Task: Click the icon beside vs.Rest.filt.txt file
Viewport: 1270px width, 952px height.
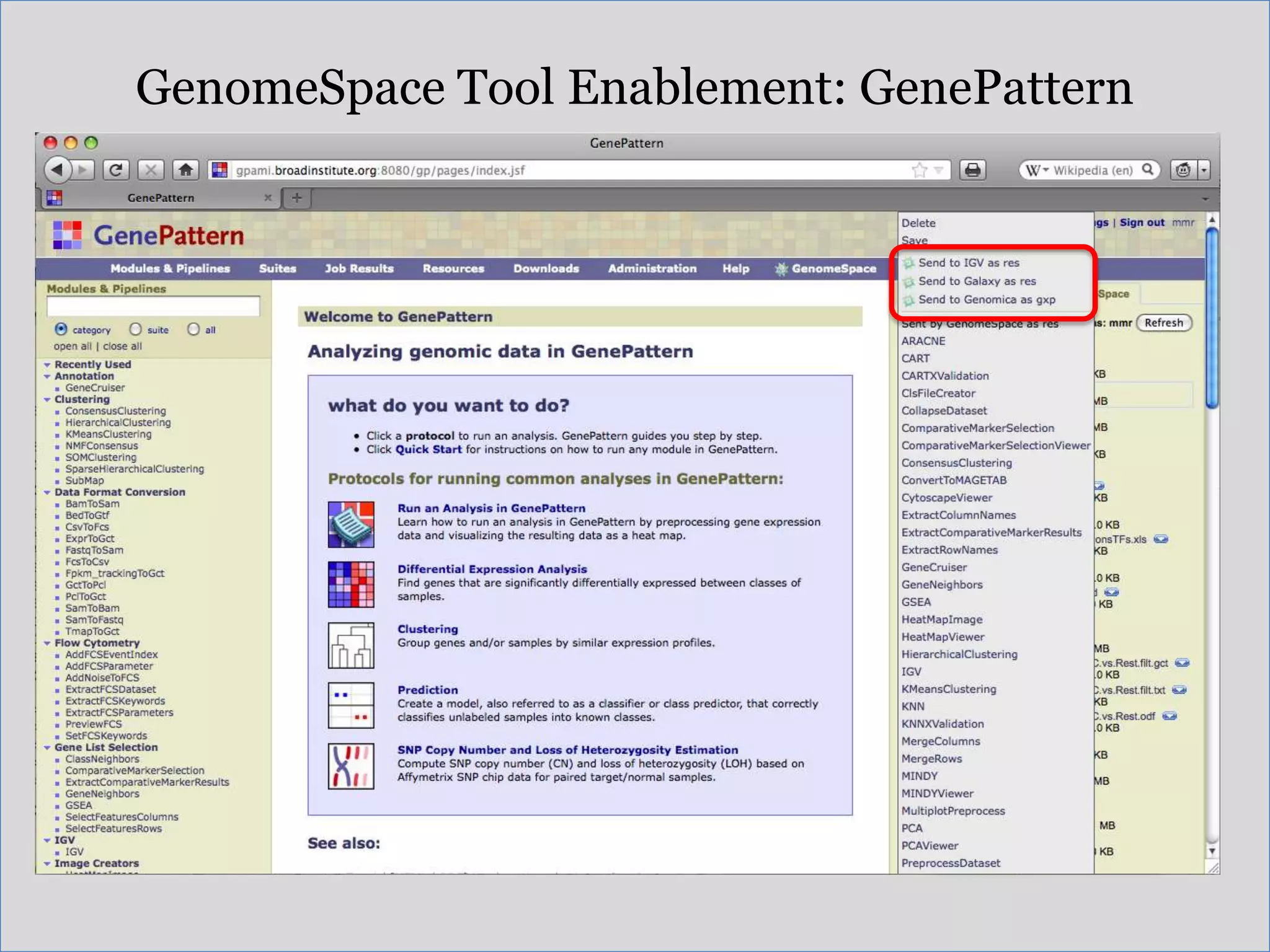Action: (1179, 690)
